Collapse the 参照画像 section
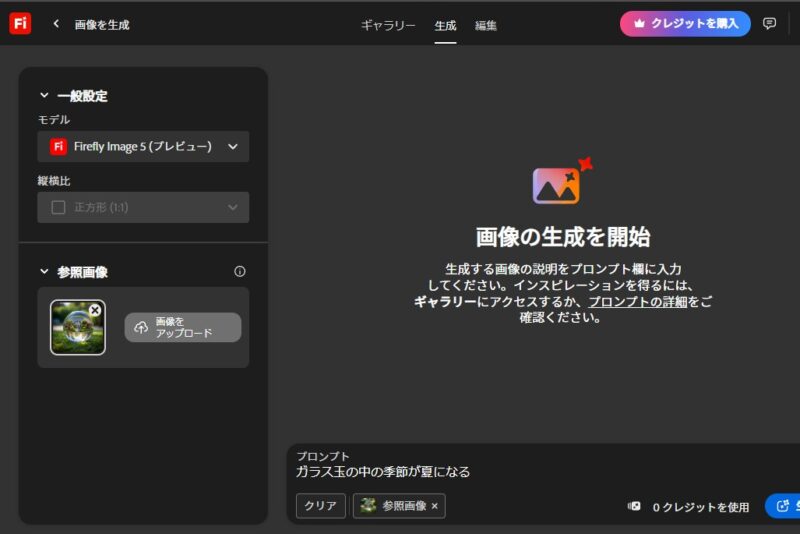The height and width of the screenshot is (534, 800). 44,272
